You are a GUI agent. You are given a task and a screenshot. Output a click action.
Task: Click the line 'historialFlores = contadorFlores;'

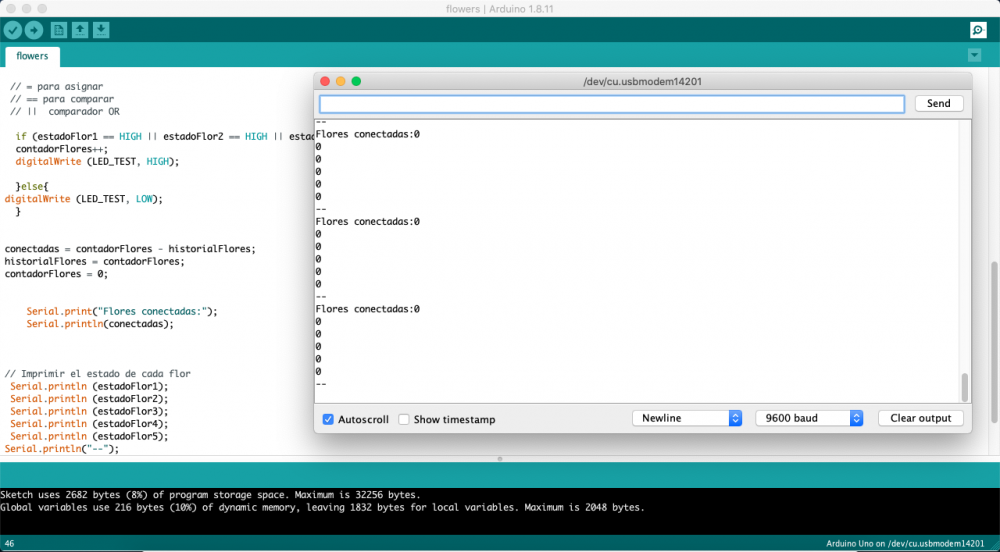(x=94, y=261)
